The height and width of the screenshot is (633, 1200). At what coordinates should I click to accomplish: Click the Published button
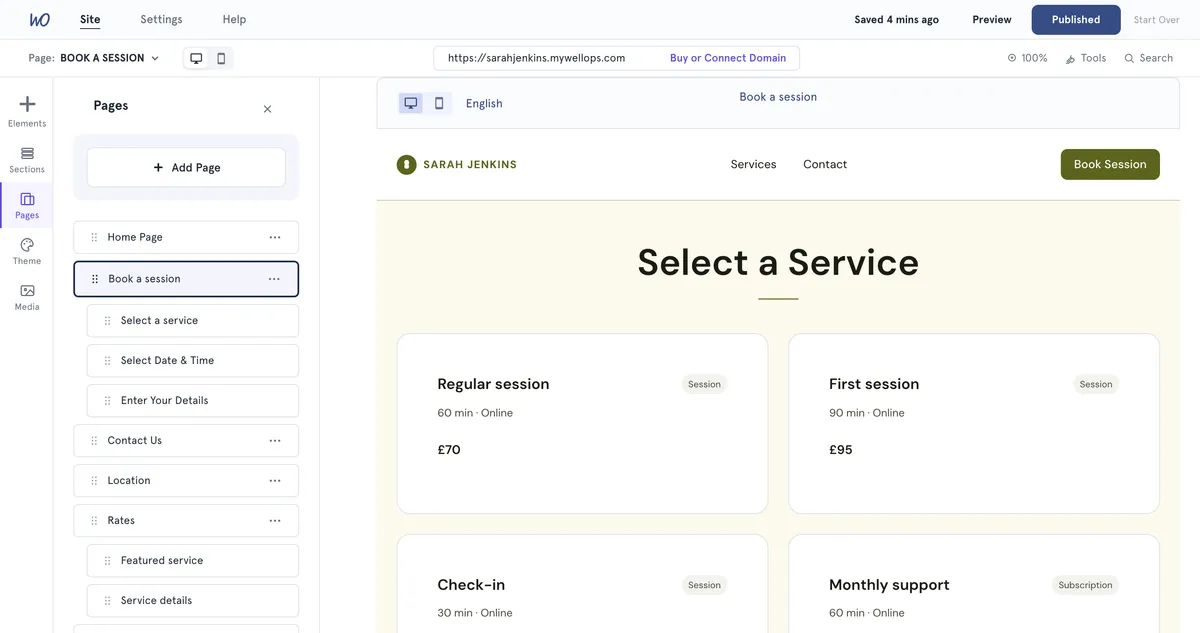[x=1076, y=19]
